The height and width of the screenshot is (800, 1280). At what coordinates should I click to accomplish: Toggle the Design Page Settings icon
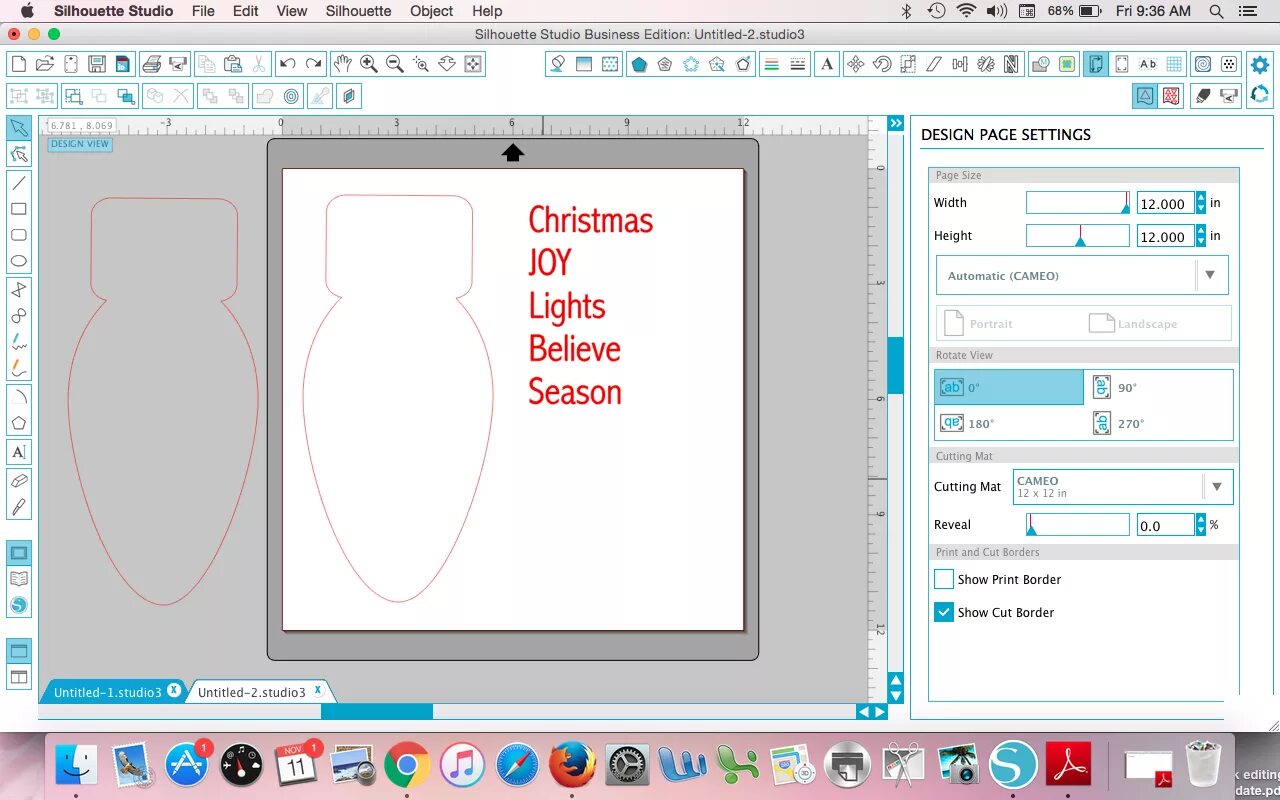[x=1095, y=64]
